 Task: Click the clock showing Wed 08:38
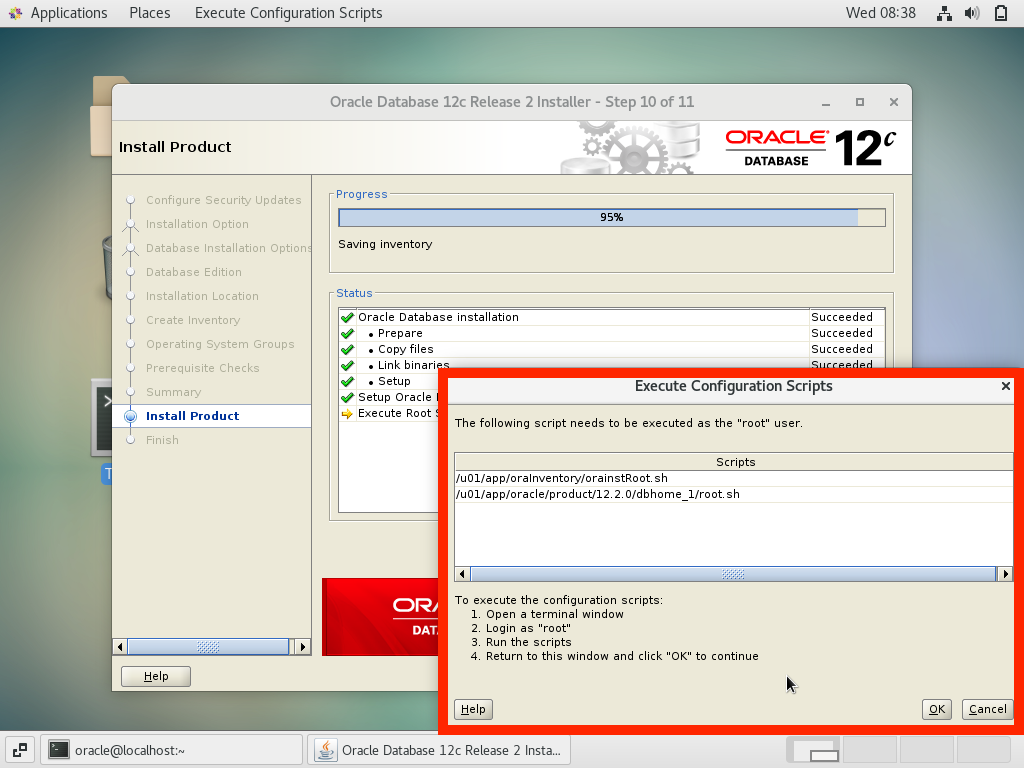click(x=880, y=13)
